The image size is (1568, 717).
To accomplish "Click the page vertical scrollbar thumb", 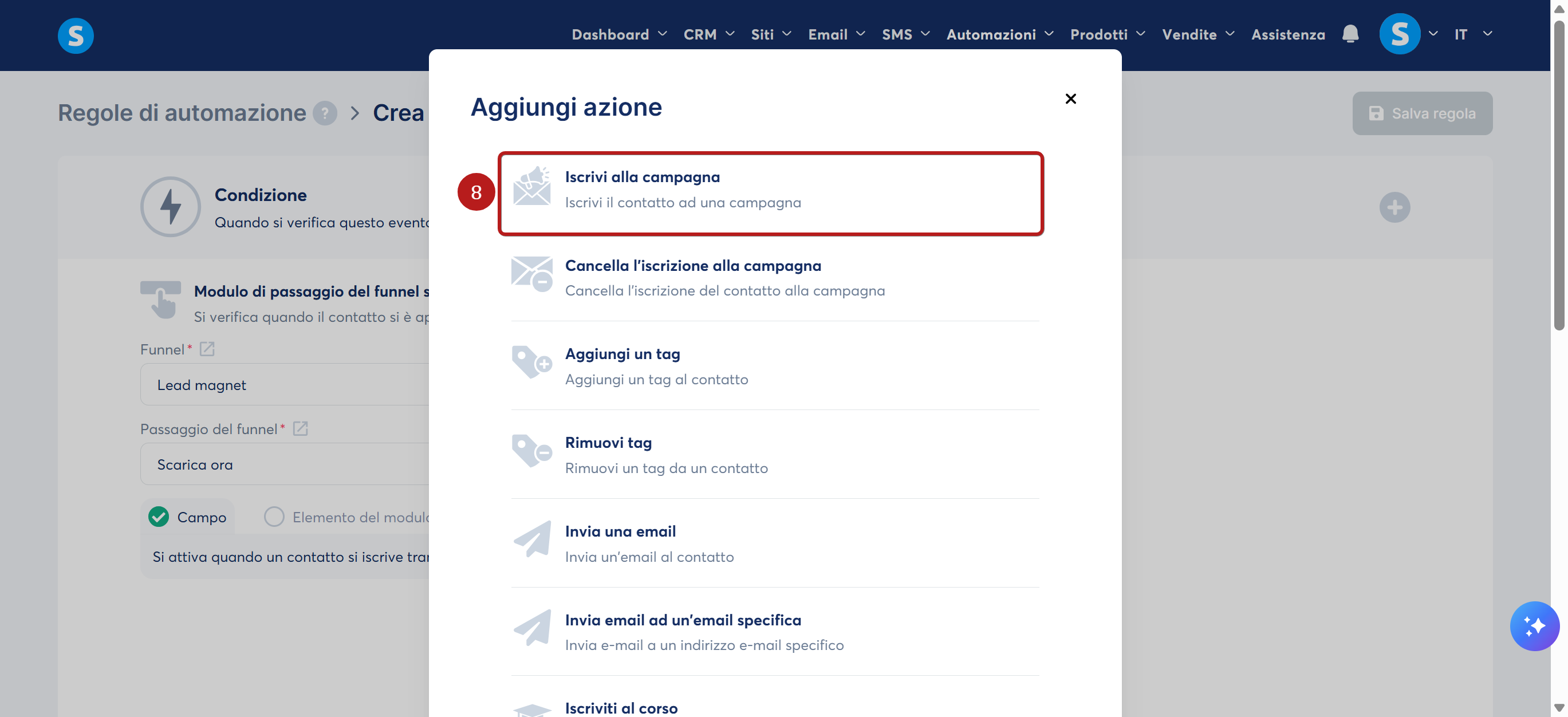I will tap(1558, 176).
